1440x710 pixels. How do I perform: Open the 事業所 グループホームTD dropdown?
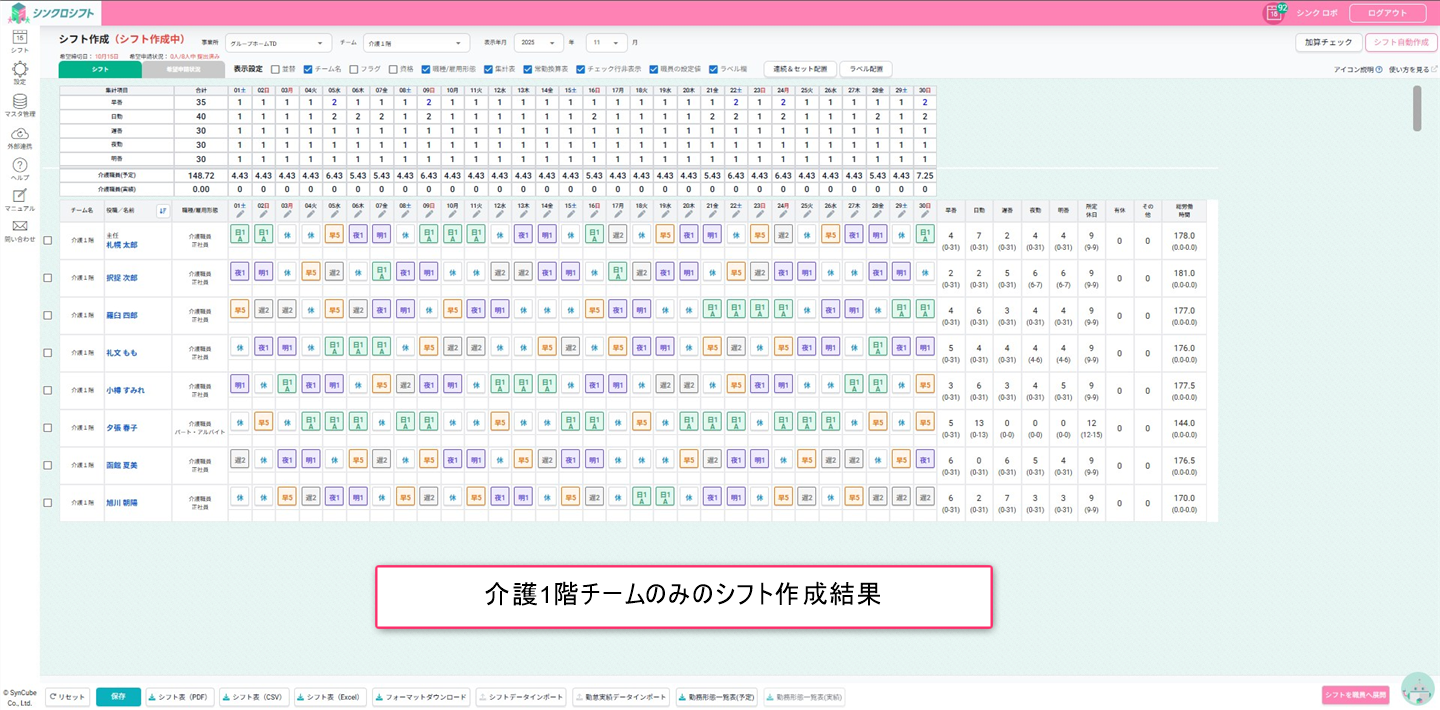pos(278,43)
